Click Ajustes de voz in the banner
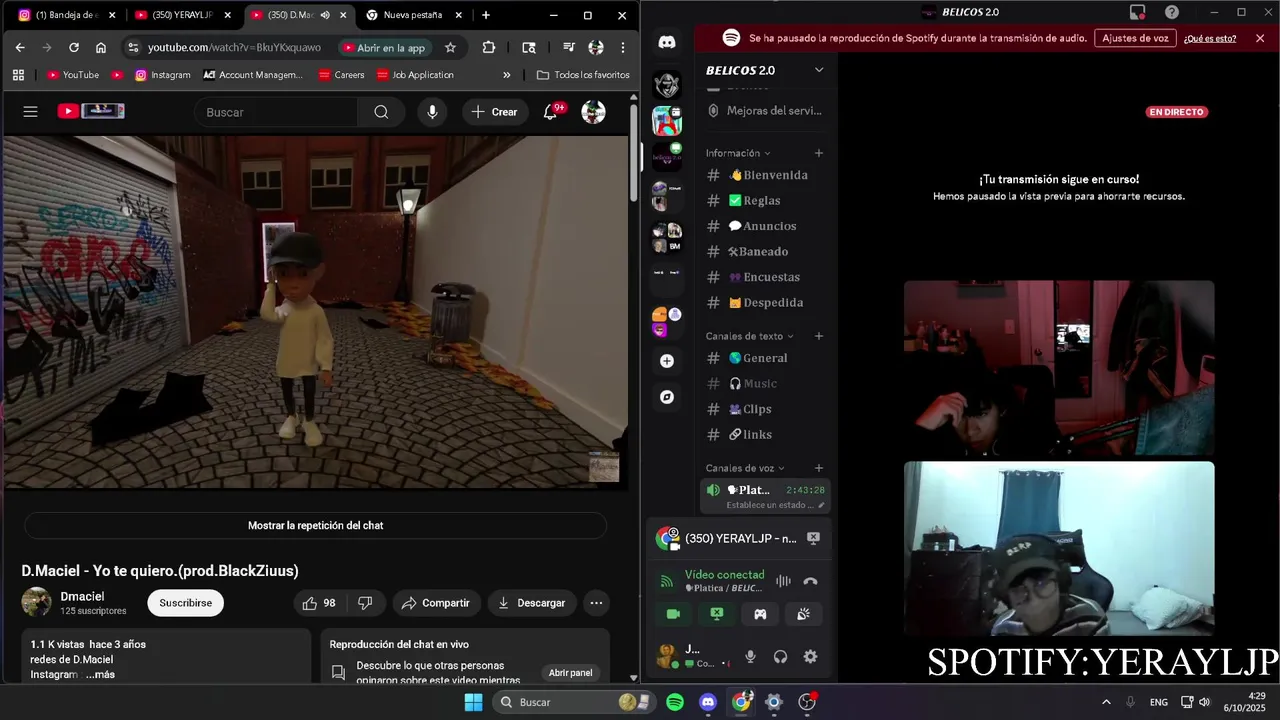Image resolution: width=1280 pixels, height=720 pixels. [x=1134, y=38]
